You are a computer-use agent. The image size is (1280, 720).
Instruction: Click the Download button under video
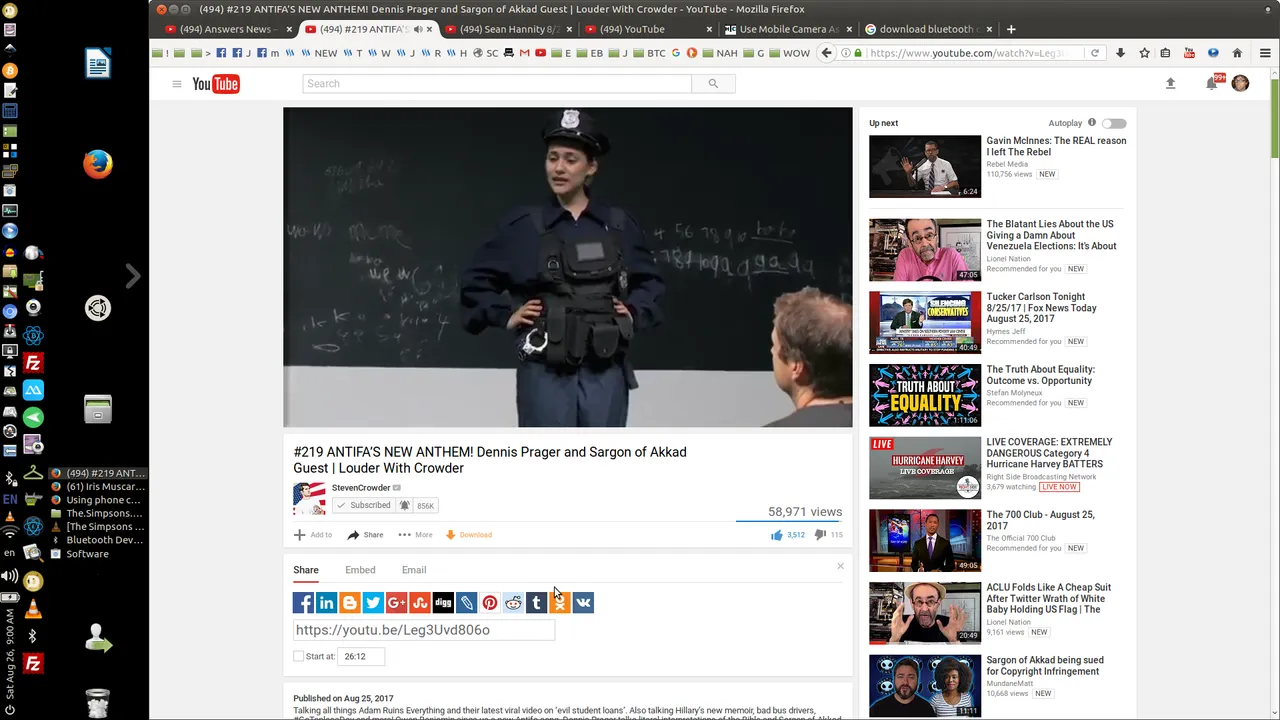point(469,535)
